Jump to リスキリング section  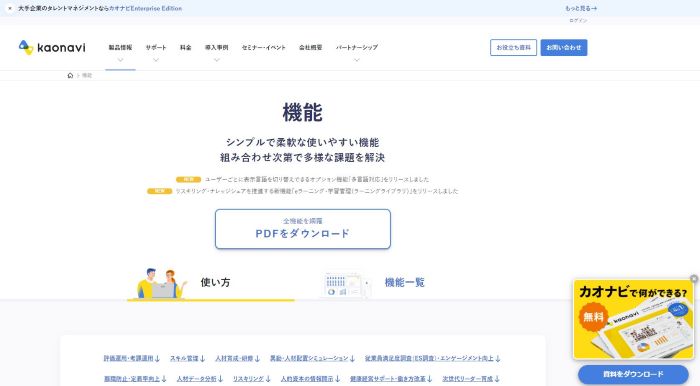tap(252, 378)
